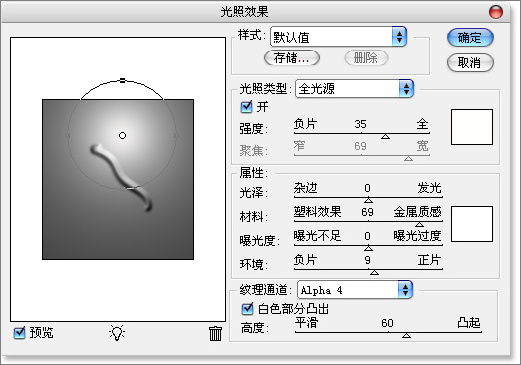
Task: Open the properties color swatch beside 材料
Action: pyautogui.click(x=472, y=224)
